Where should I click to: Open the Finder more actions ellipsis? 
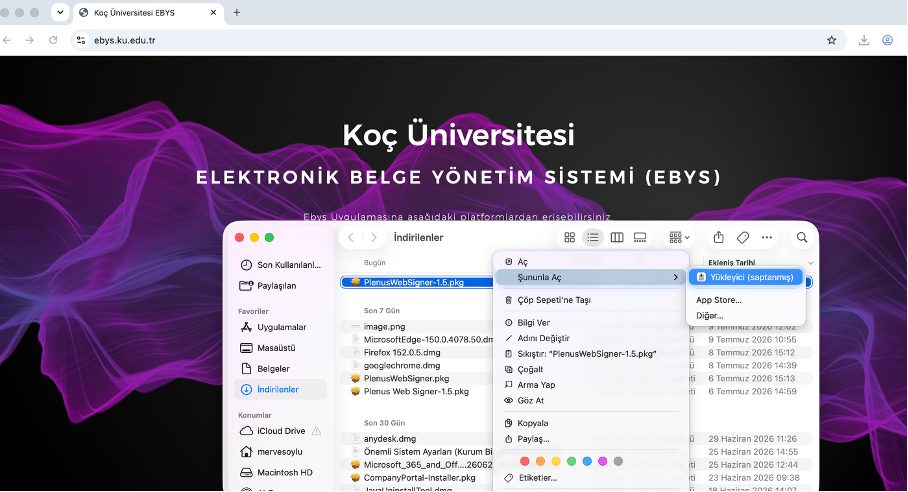point(767,237)
